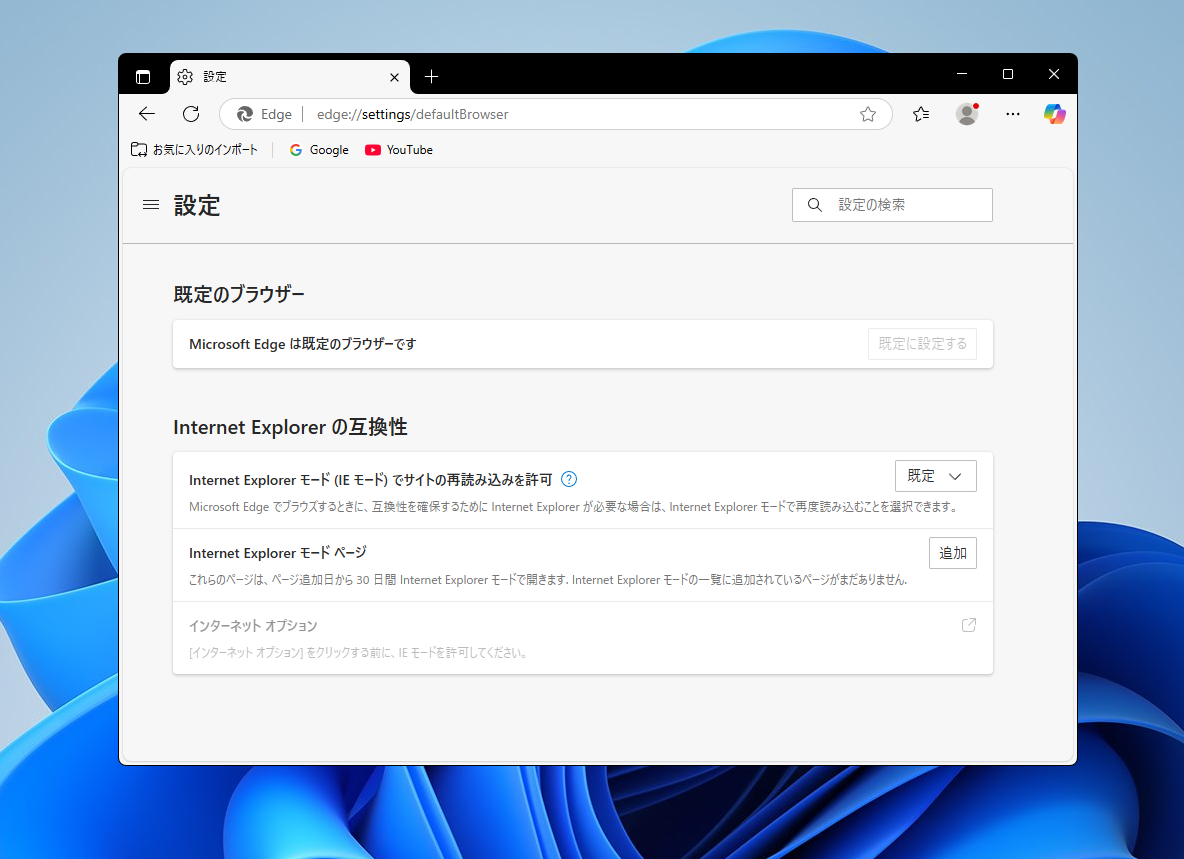Add page to favorites with star icon
The width and height of the screenshot is (1184, 859).
868,114
